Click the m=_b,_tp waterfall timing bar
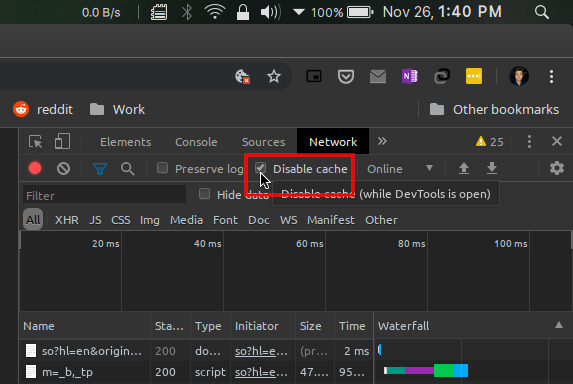This screenshot has height=384, width=573. pyautogui.click(x=426, y=370)
